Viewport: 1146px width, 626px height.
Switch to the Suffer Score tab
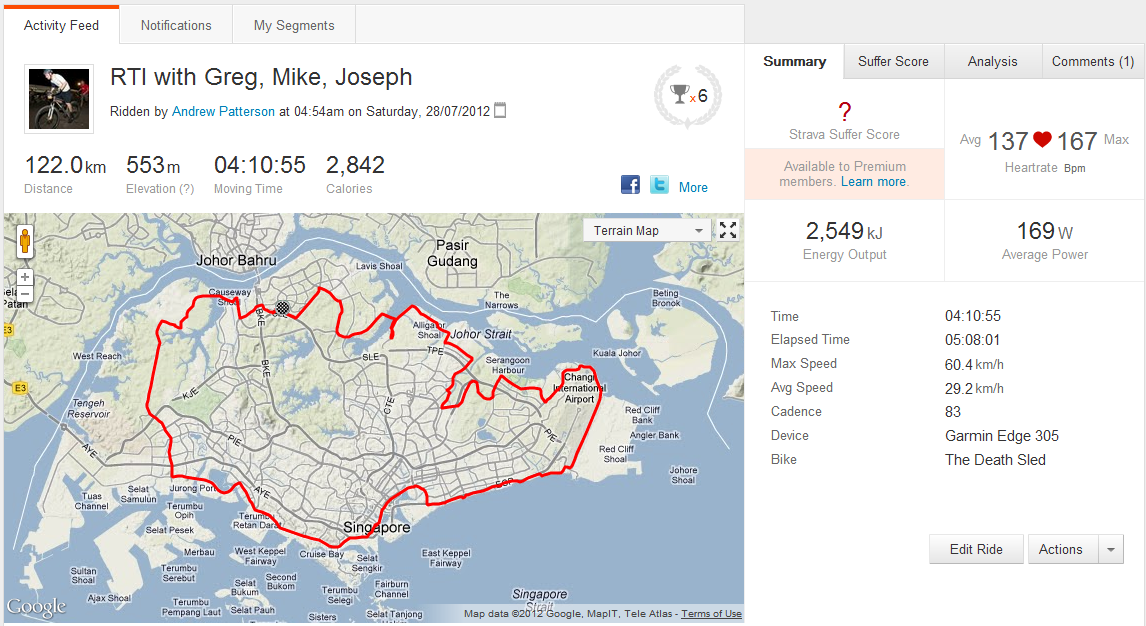893,61
